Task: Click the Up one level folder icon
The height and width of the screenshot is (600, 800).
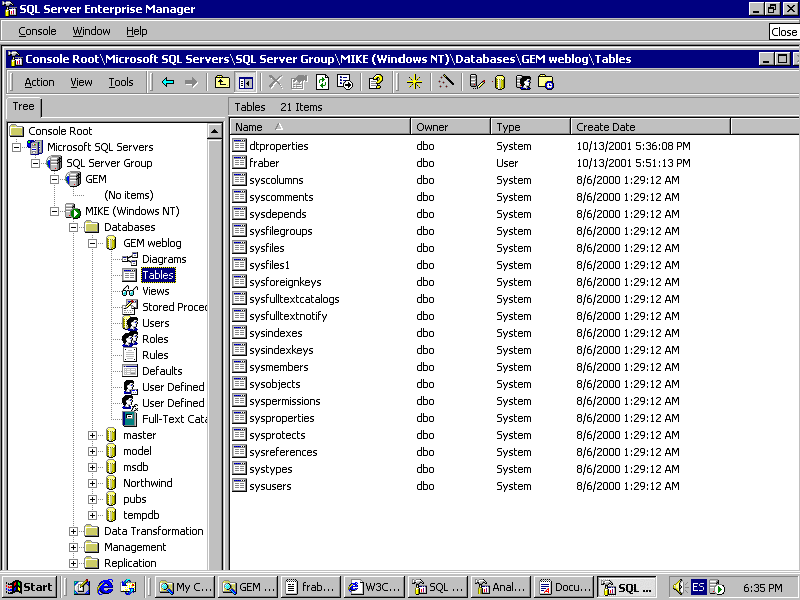Action: pyautogui.click(x=222, y=82)
